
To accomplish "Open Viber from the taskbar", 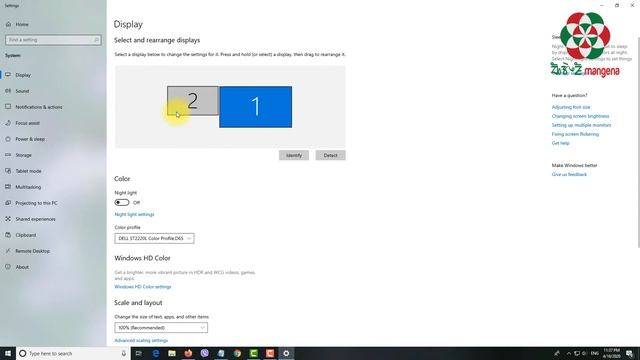I will point(204,353).
